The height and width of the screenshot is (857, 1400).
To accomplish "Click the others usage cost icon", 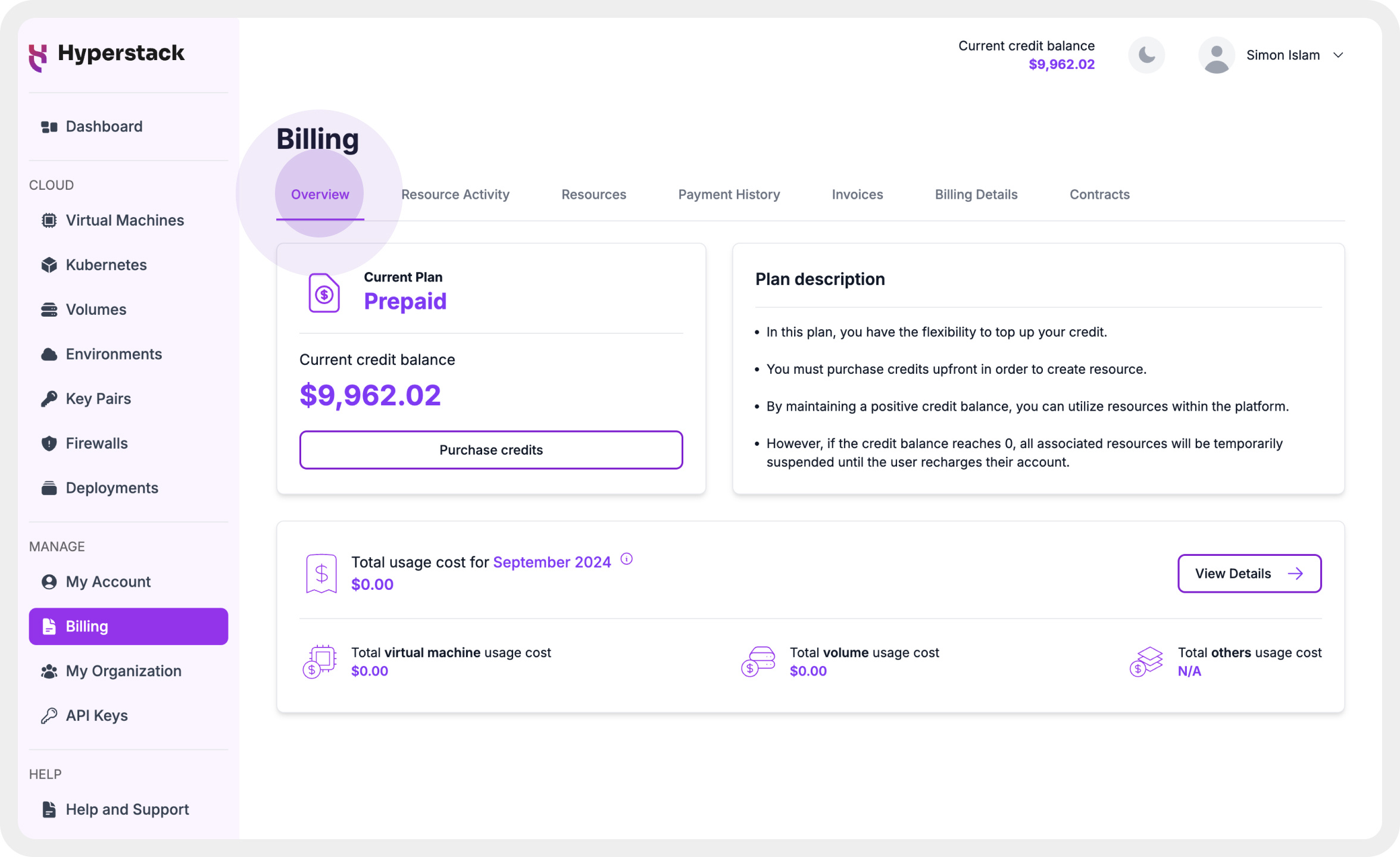I will coord(1146,662).
